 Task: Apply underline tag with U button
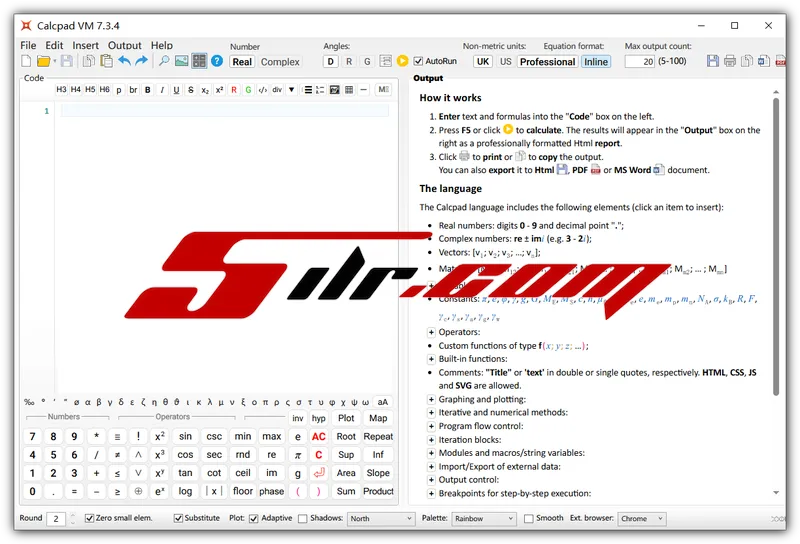tap(177, 90)
